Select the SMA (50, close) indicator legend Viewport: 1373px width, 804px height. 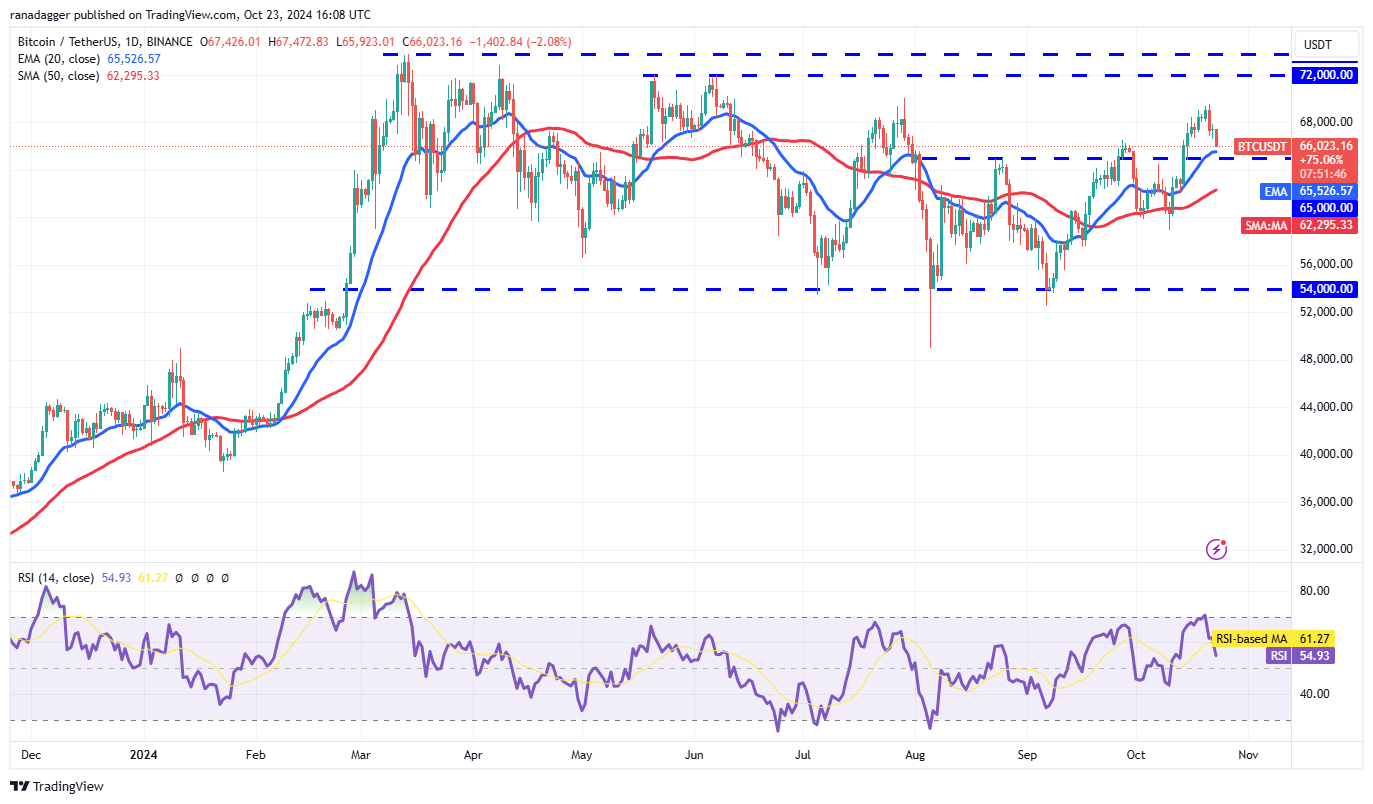pos(59,76)
